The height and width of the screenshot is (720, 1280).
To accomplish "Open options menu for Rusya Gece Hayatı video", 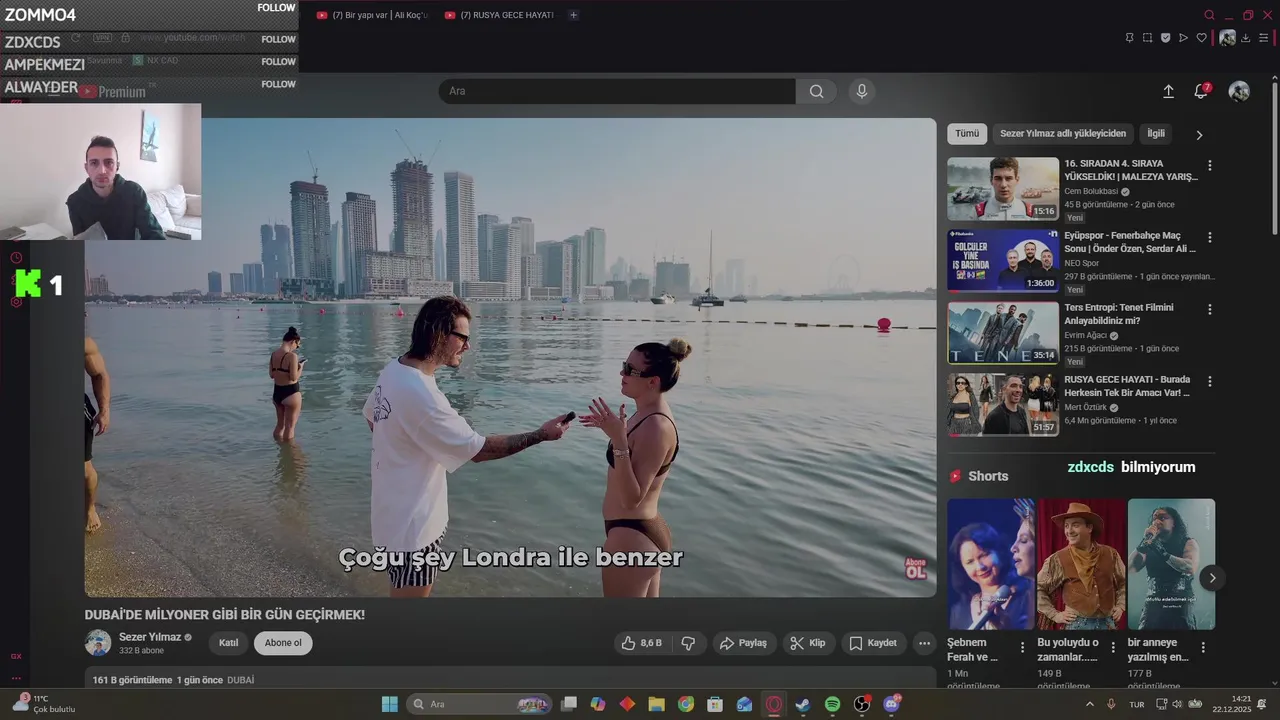I will click(x=1209, y=382).
